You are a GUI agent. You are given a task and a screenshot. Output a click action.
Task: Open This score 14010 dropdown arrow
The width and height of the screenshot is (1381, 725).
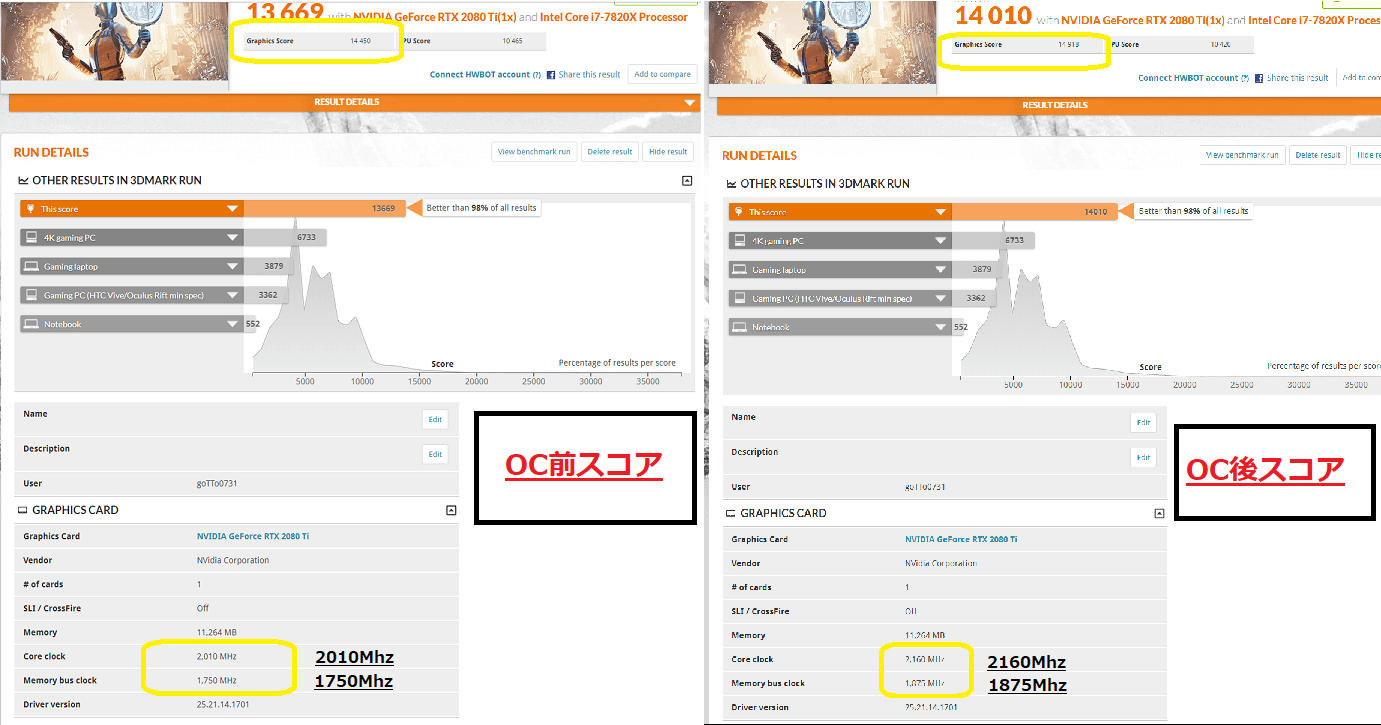tap(940, 212)
